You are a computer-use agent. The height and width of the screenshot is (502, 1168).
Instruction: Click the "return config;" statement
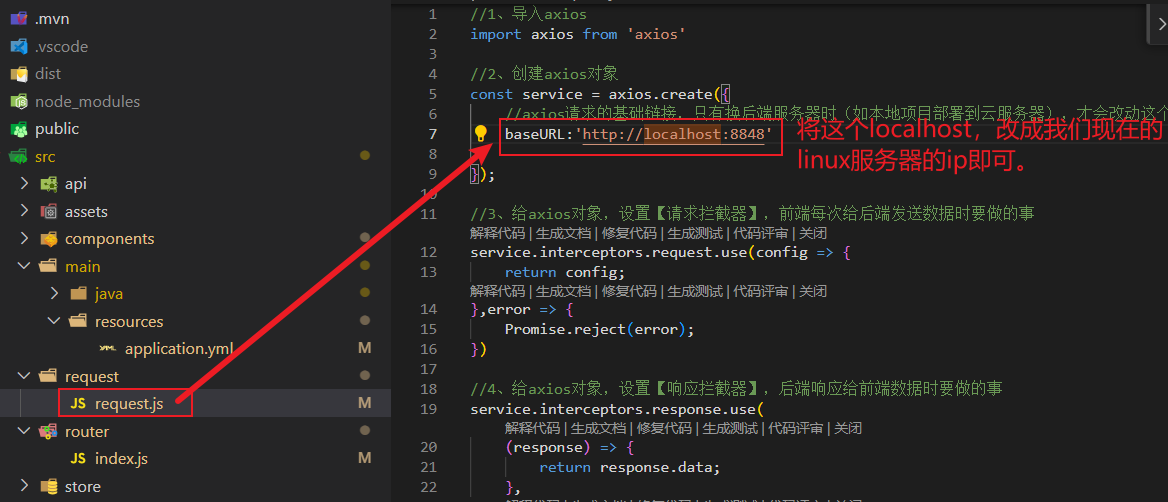tap(565, 272)
